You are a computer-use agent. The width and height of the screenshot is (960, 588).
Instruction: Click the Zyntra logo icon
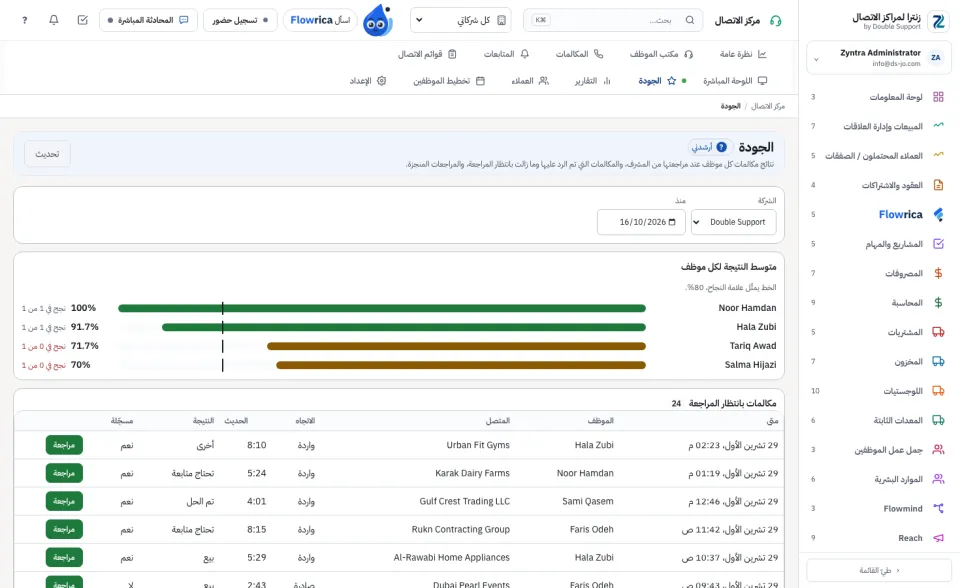939,21
